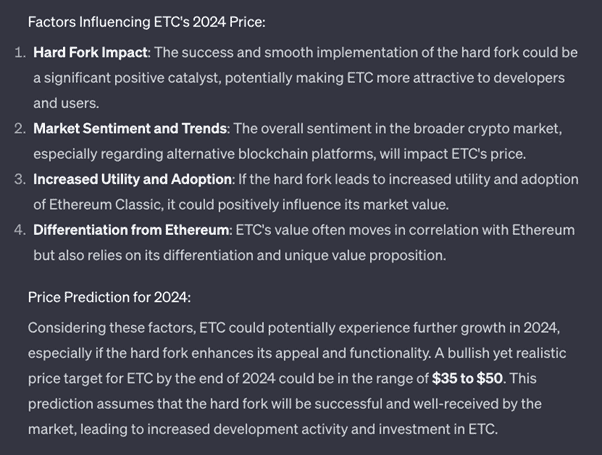Click the bold "Market Sentiment and Trends" label
602x455 pixels.
pyautogui.click(x=130, y=129)
